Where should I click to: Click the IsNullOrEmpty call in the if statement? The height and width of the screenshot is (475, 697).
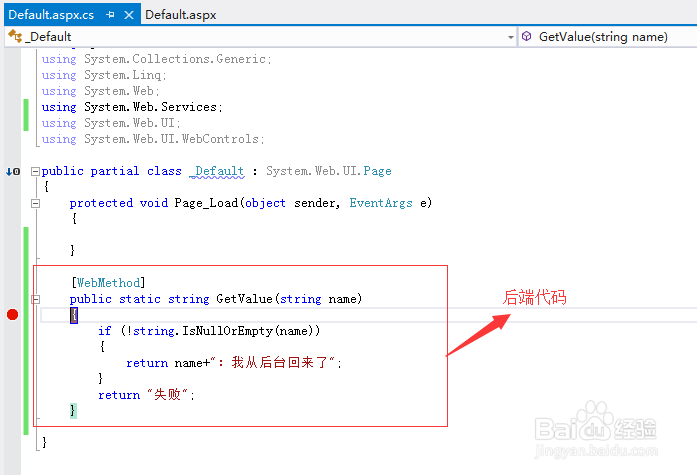[227, 331]
